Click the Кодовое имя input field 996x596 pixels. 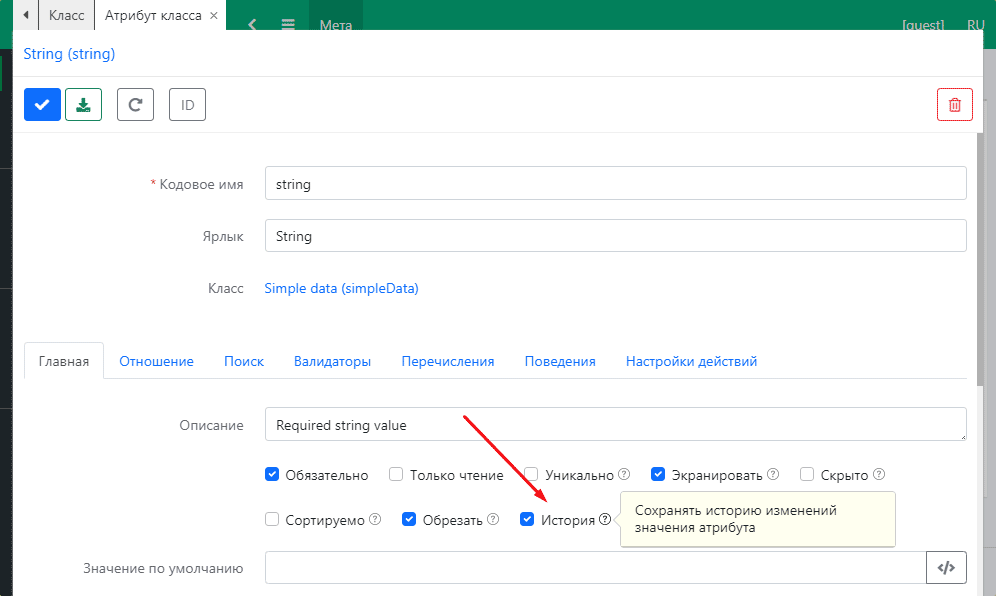(x=616, y=184)
